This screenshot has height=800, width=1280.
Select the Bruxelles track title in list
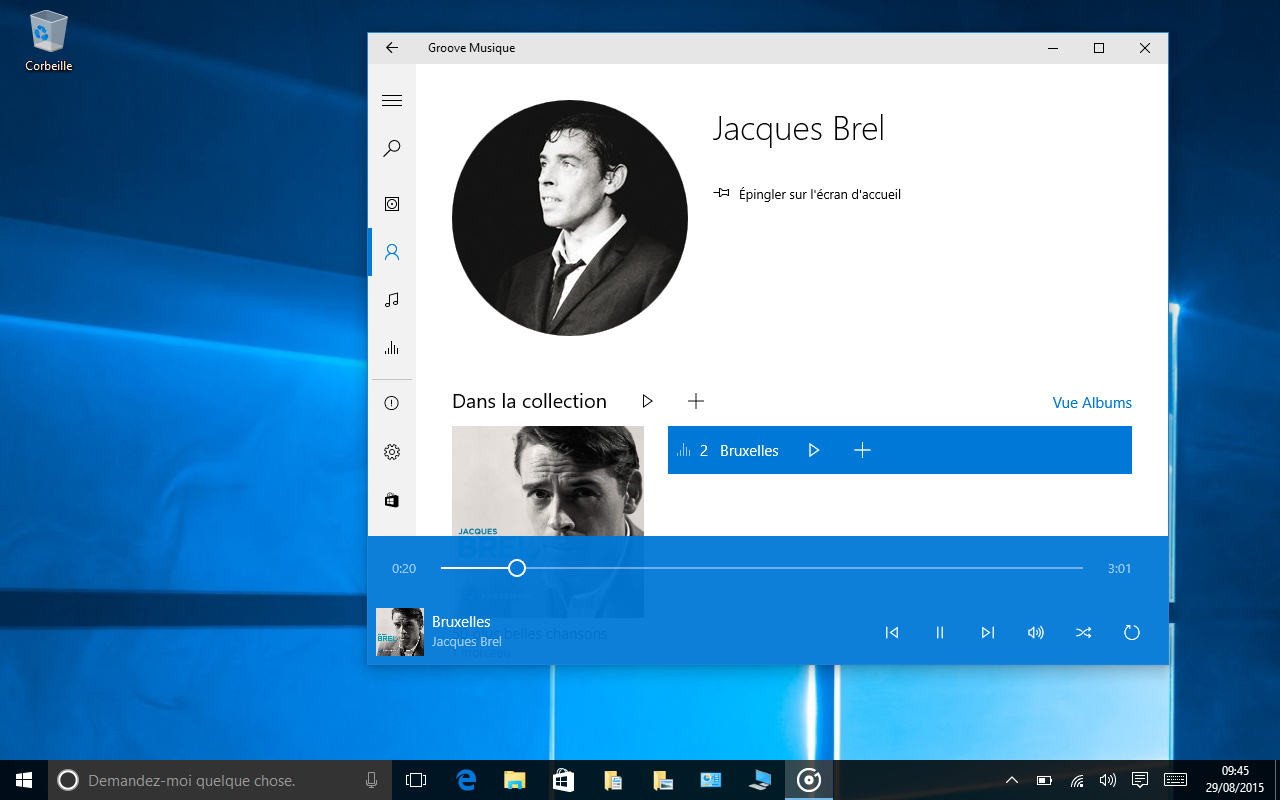[749, 451]
